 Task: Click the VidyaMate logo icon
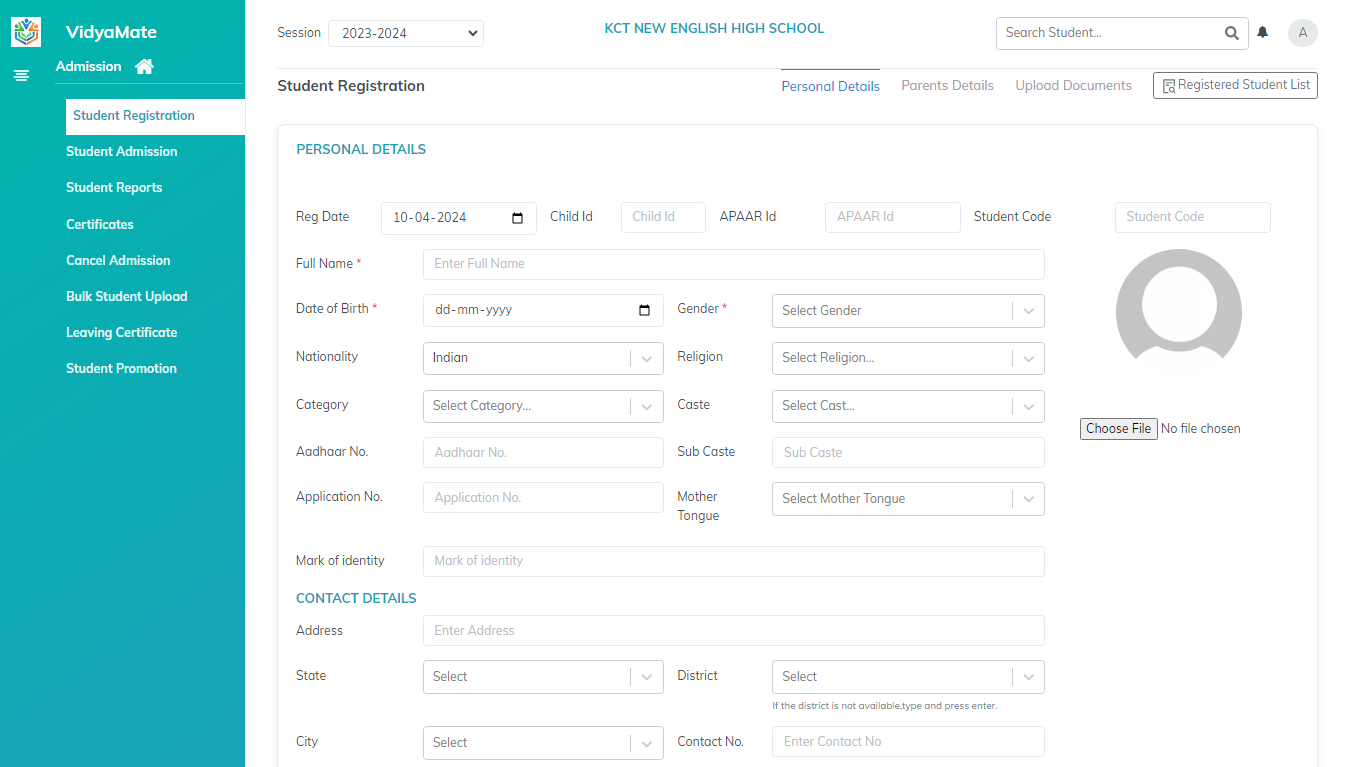point(26,32)
